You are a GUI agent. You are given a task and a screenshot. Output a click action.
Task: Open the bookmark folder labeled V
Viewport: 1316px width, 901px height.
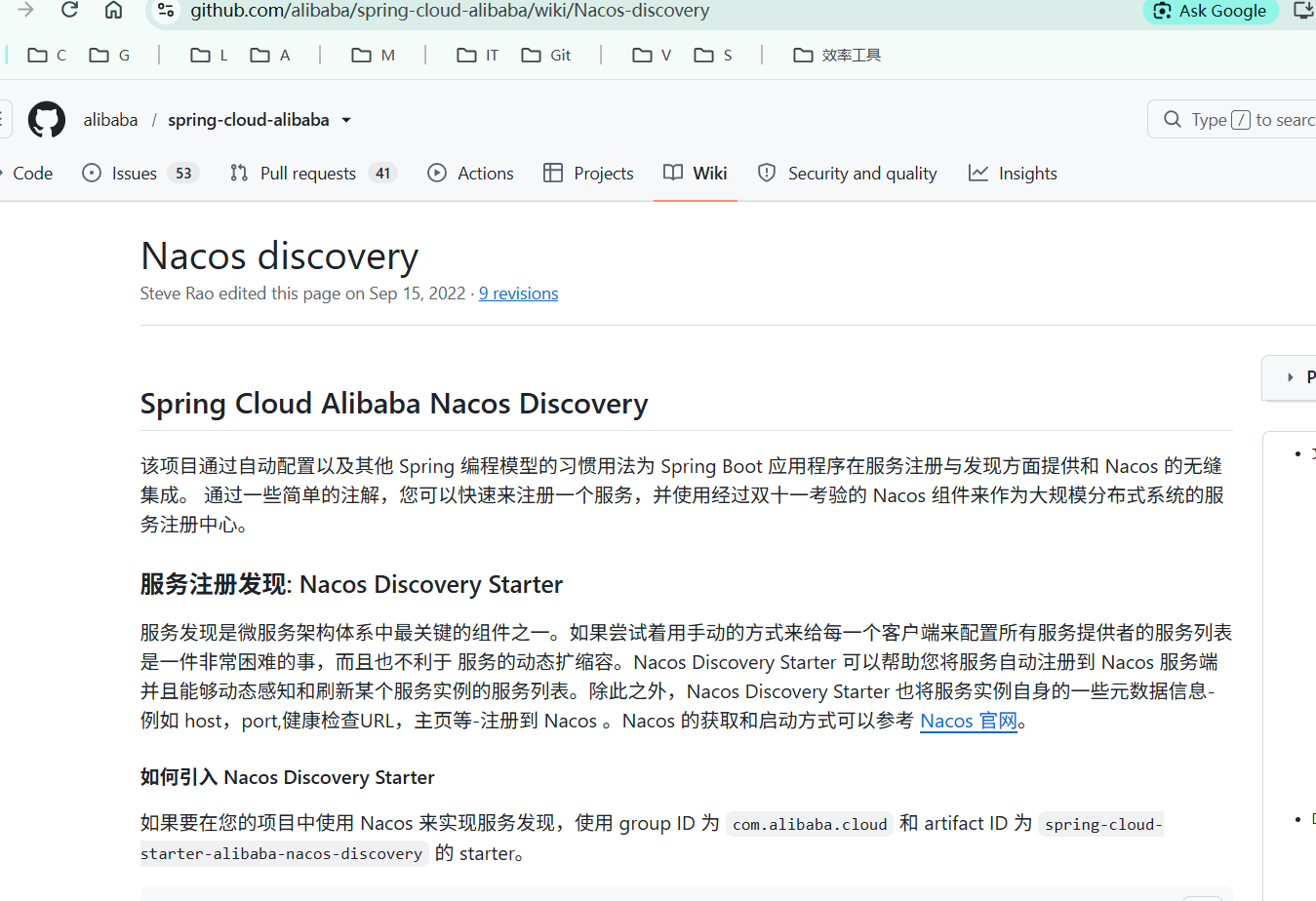(x=652, y=55)
